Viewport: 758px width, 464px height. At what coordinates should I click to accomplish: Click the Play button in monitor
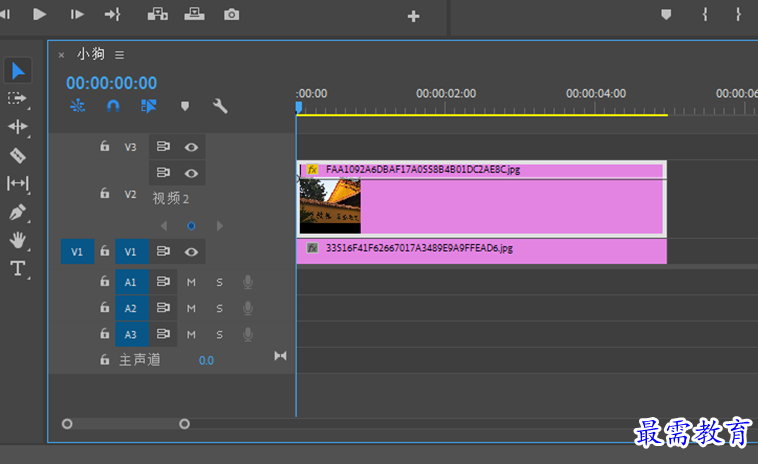click(39, 14)
